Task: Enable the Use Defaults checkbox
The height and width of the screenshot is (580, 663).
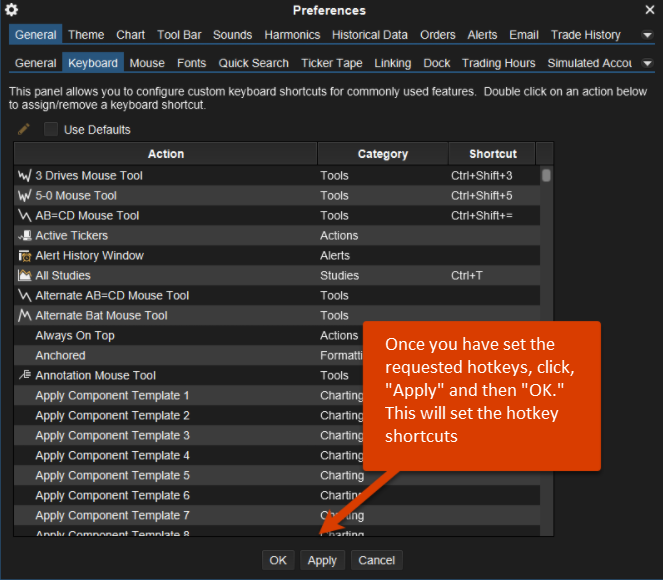Action: click(x=51, y=129)
